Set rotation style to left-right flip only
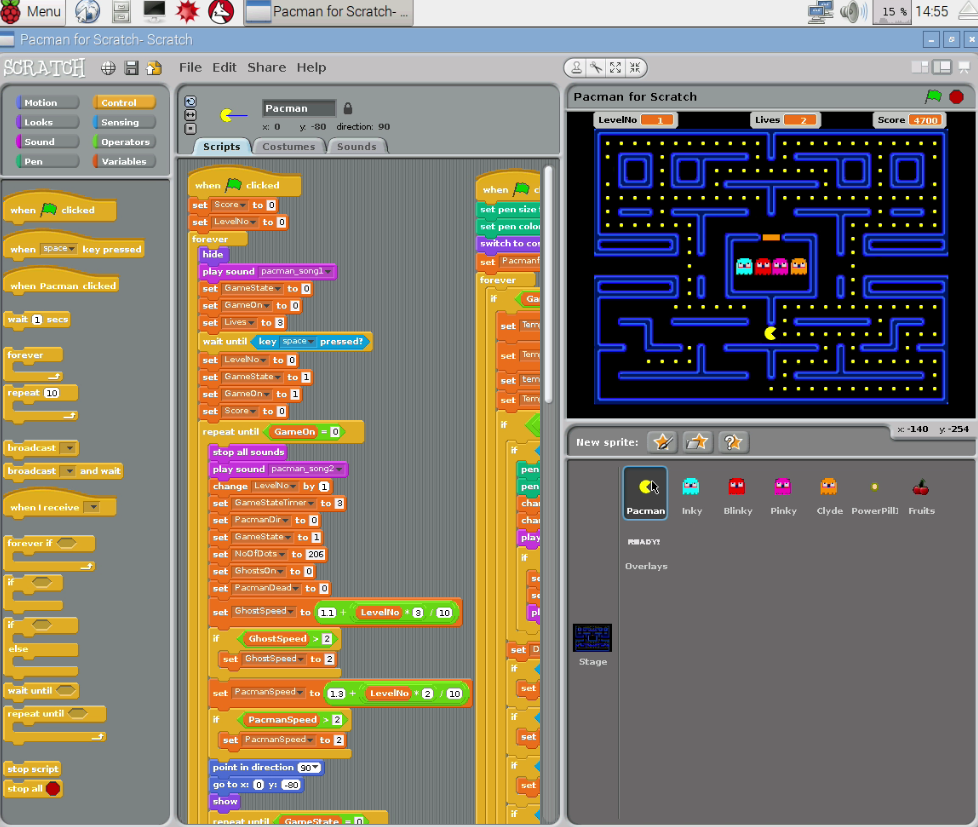978x827 pixels. click(x=190, y=115)
